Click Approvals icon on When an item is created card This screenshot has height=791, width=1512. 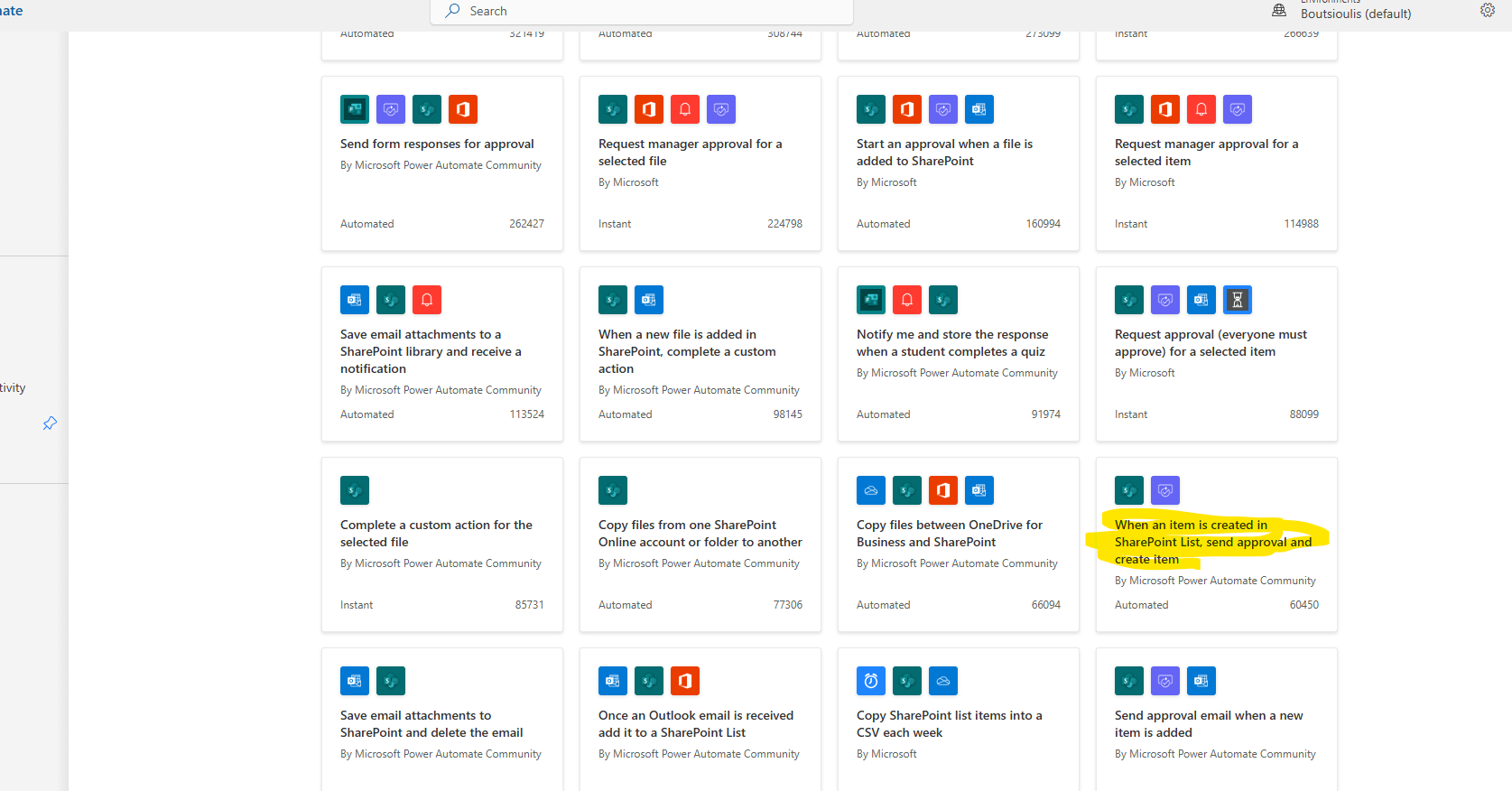point(1165,490)
